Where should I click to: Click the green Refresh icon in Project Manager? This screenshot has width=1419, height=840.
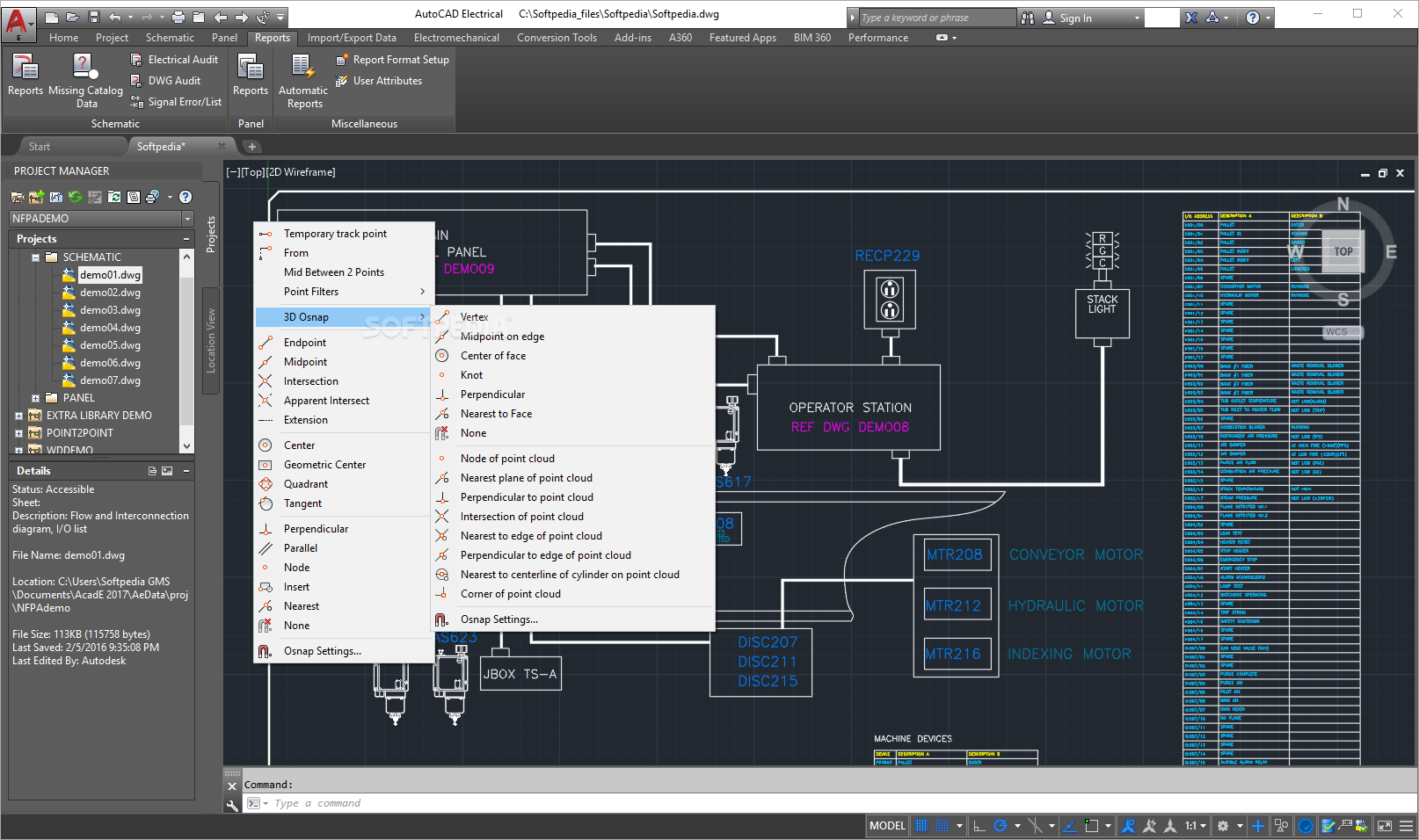75,197
